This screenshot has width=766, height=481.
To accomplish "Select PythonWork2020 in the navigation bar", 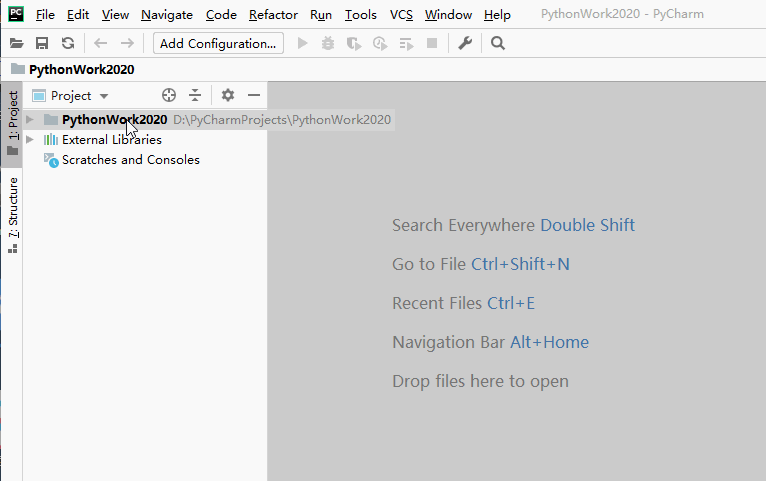I will pyautogui.click(x=82, y=69).
